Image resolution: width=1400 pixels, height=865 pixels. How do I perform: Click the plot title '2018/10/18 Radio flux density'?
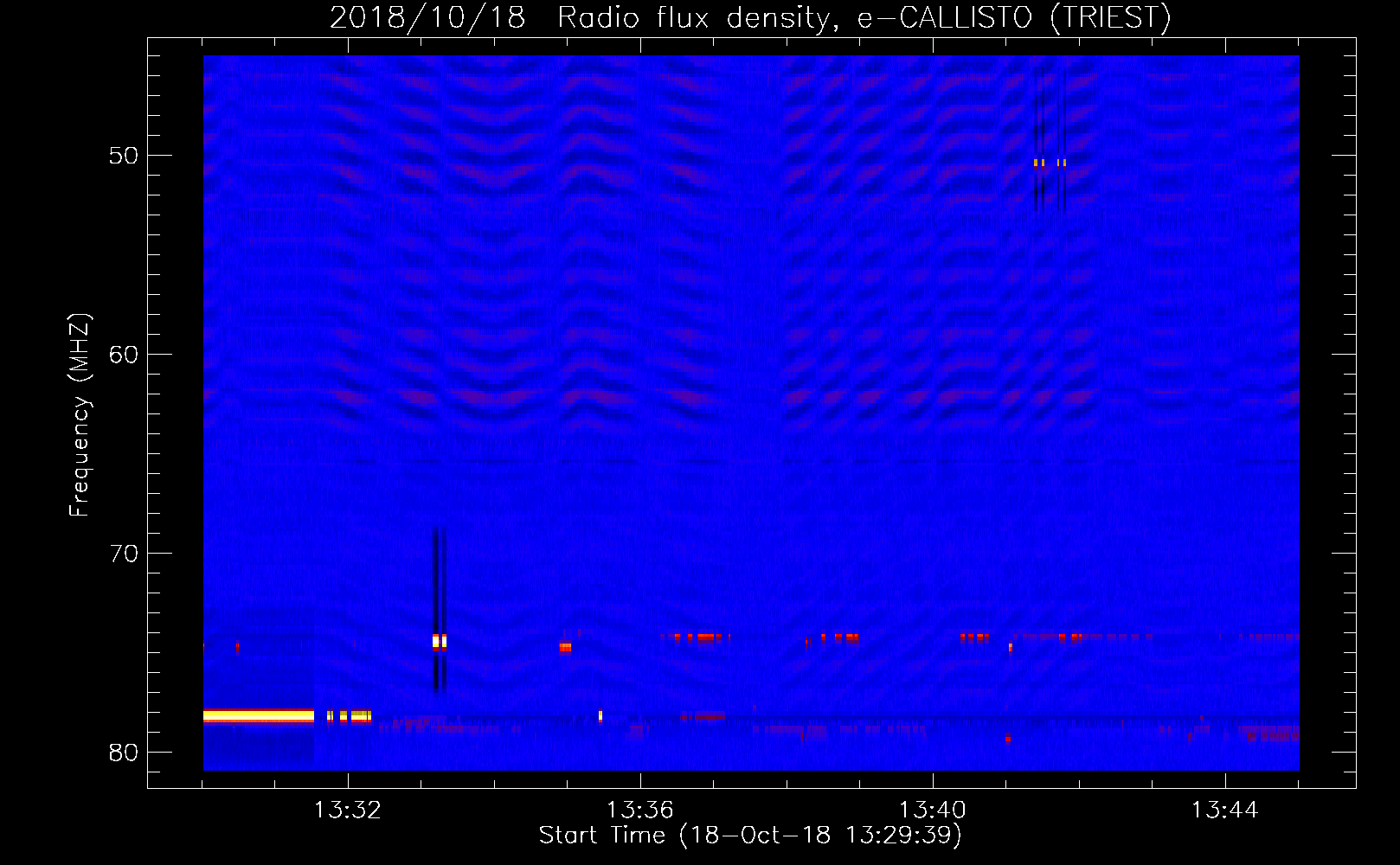pos(750,17)
